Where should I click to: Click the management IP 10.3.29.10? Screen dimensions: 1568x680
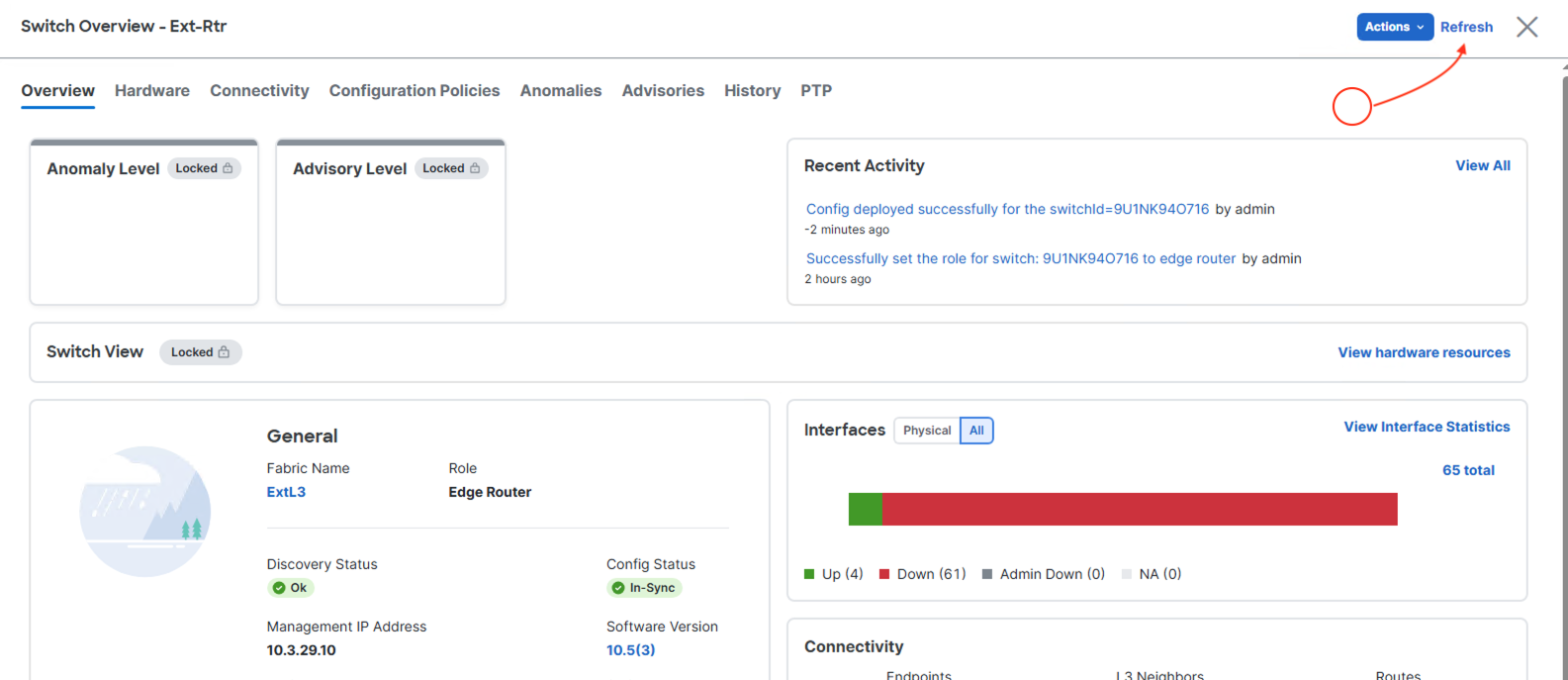[x=302, y=650]
